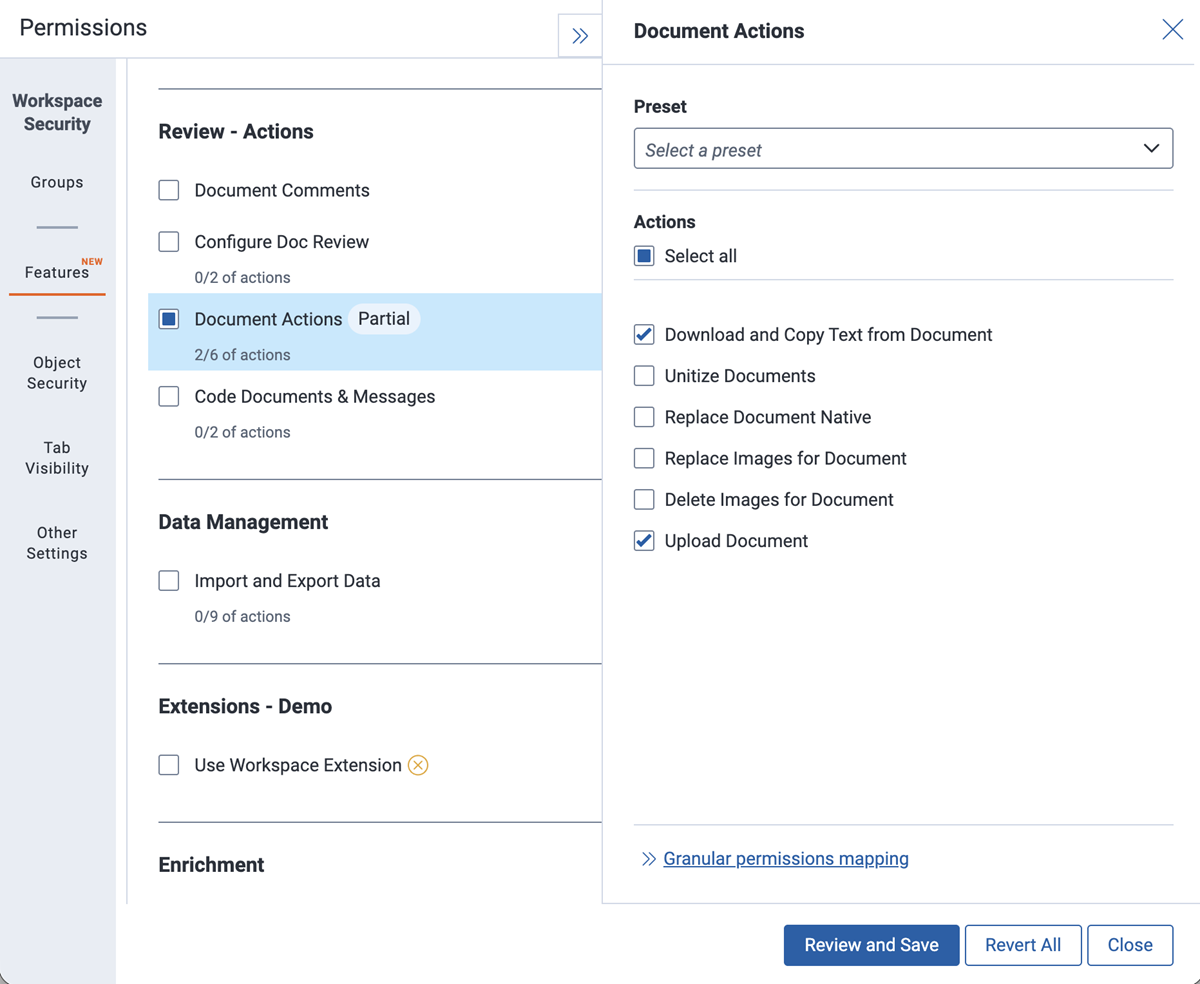Click the Data Management heading
The image size is (1200, 984).
pos(243,522)
